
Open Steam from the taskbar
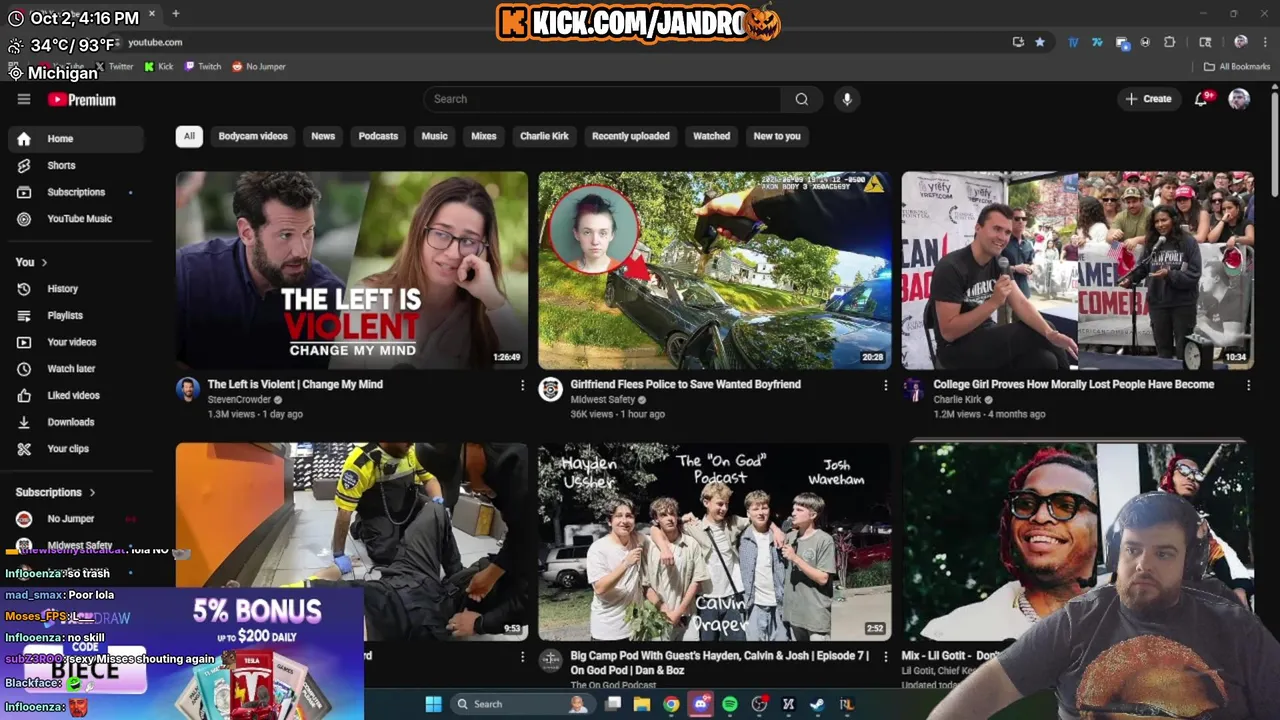817,704
